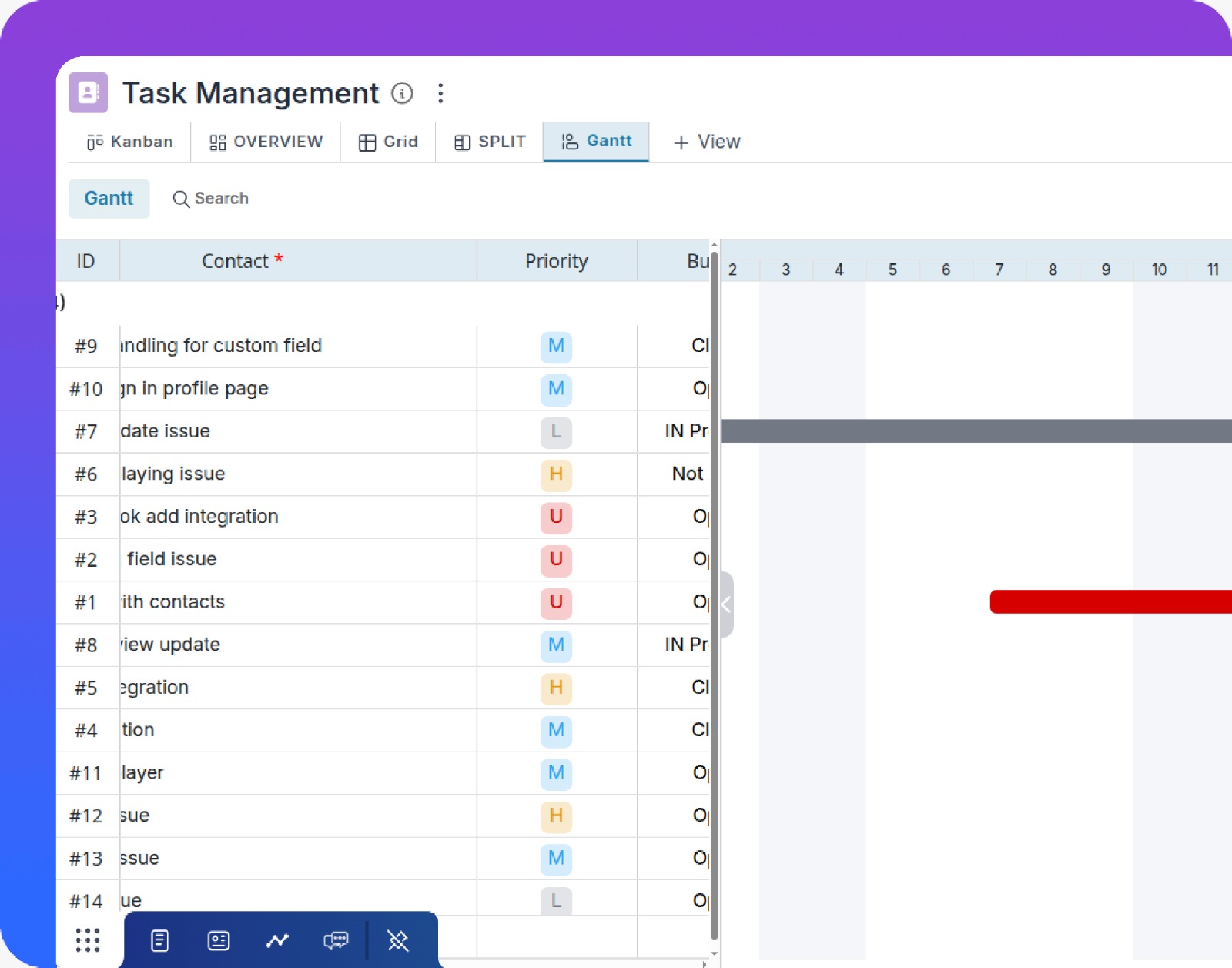The width and height of the screenshot is (1232, 968).
Task: Open the three-dot menu next to title
Action: tap(440, 93)
